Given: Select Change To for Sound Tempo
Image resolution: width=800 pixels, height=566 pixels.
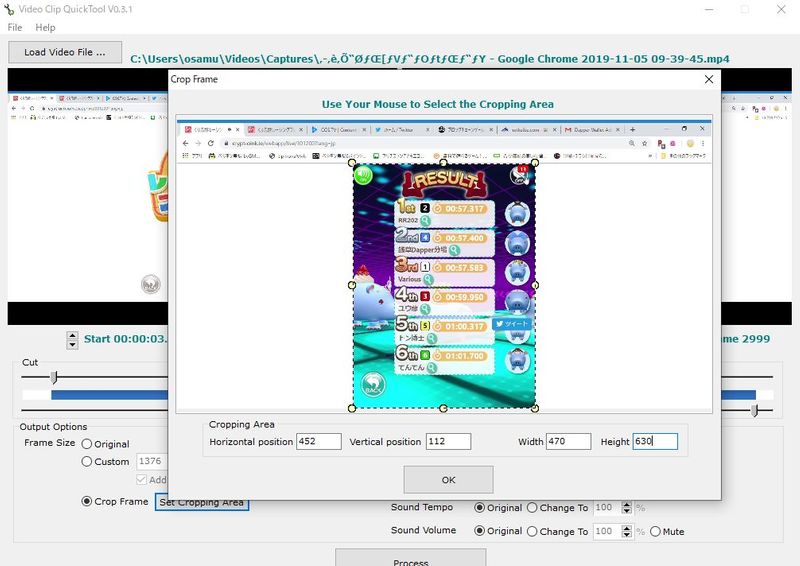Looking at the screenshot, I should coord(532,508).
